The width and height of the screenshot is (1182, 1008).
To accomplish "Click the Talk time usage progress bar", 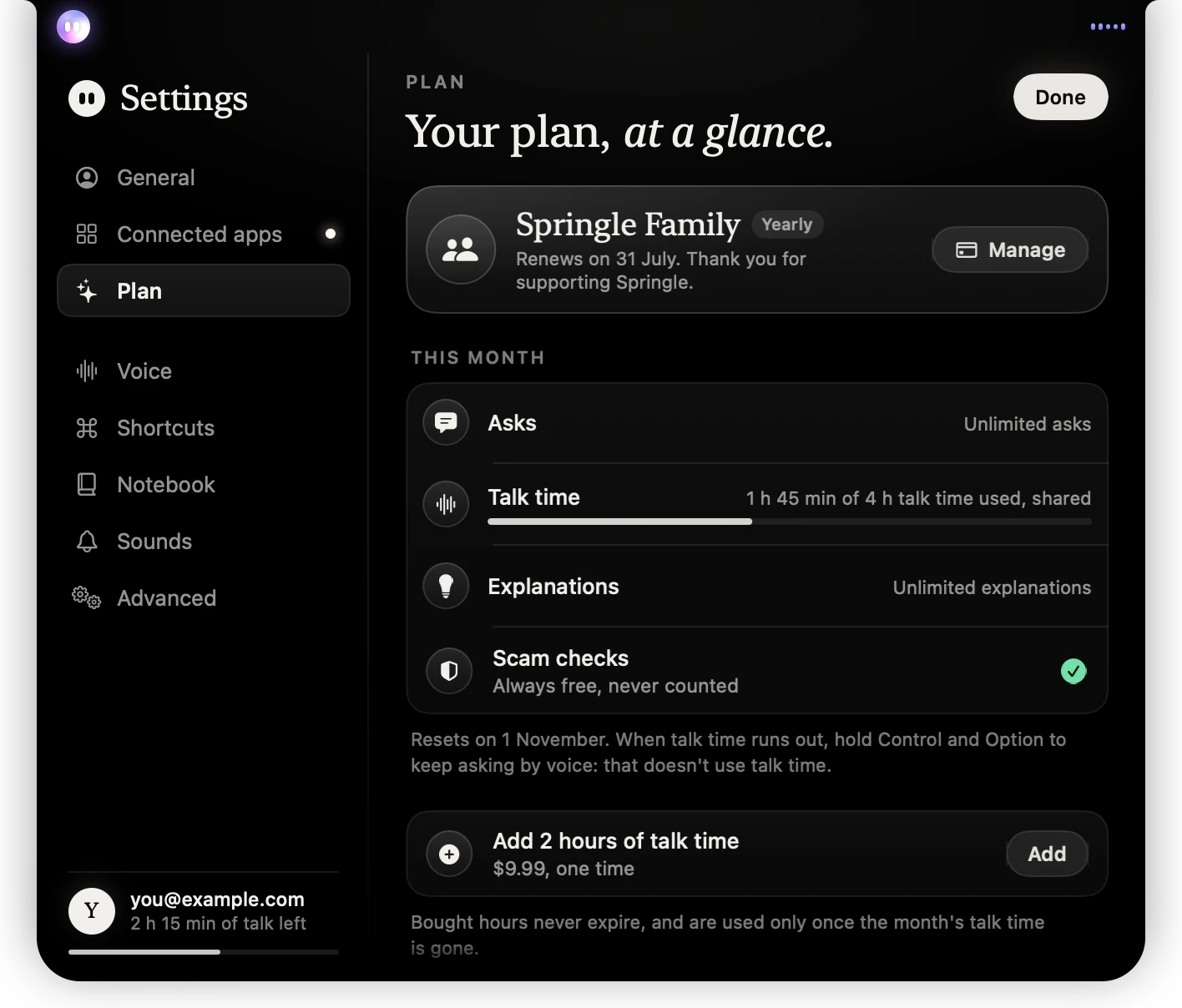I will [x=790, y=522].
